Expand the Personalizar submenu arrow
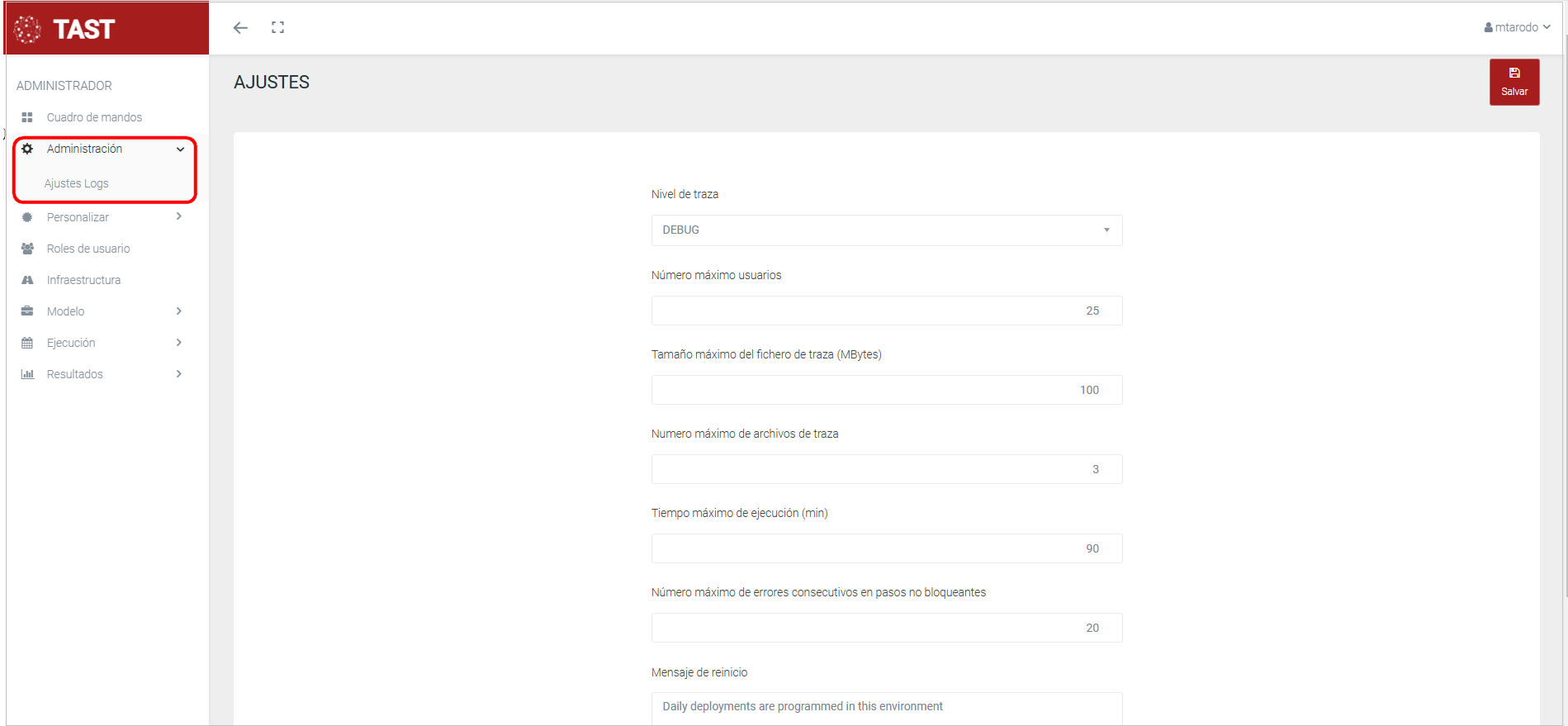 (179, 216)
